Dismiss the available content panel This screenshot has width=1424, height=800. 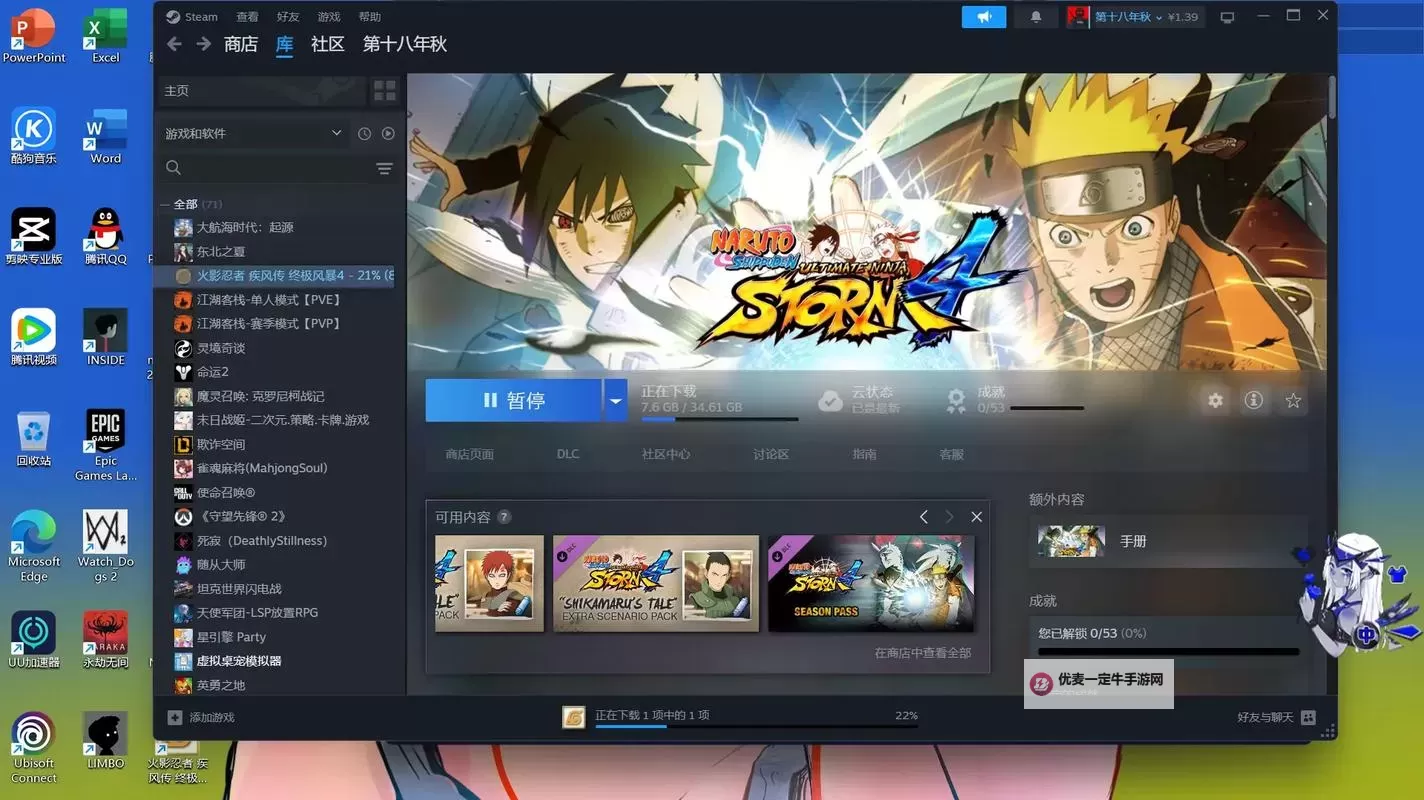coord(977,517)
